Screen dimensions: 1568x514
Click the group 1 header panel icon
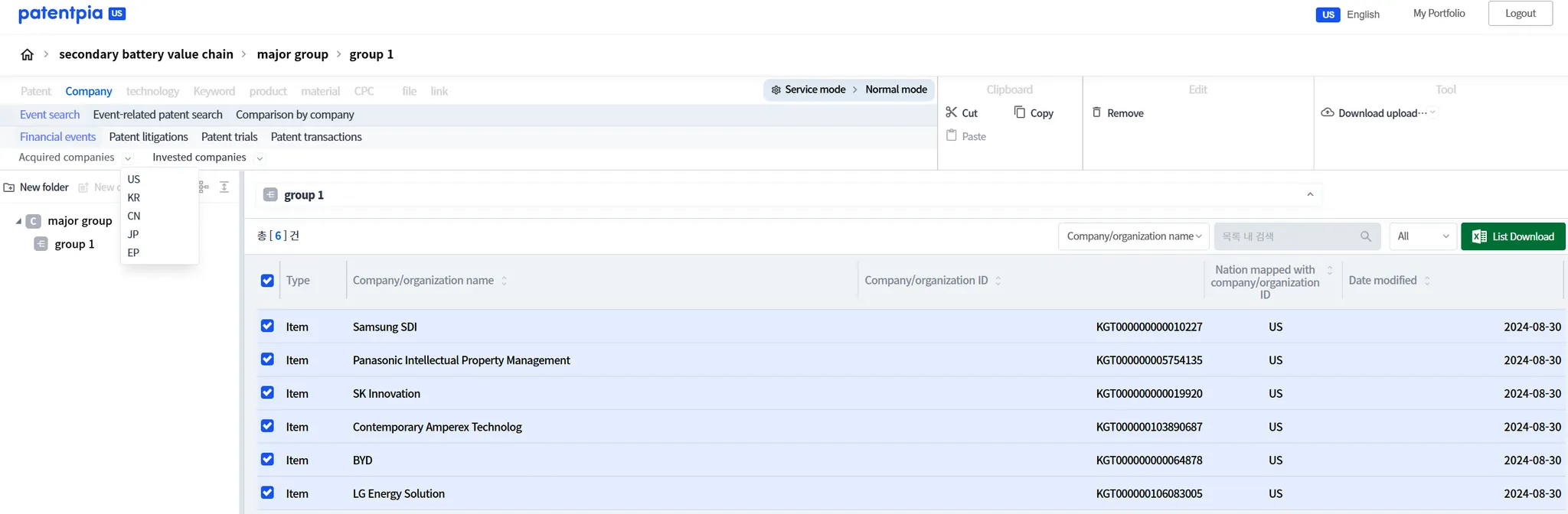click(x=270, y=195)
